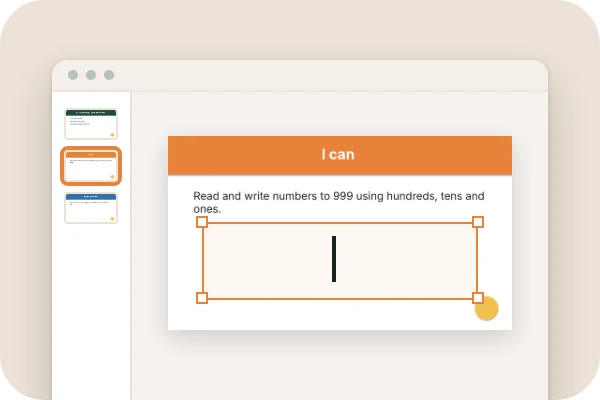
Task: Click the 'I can' slide title
Action: click(x=338, y=154)
